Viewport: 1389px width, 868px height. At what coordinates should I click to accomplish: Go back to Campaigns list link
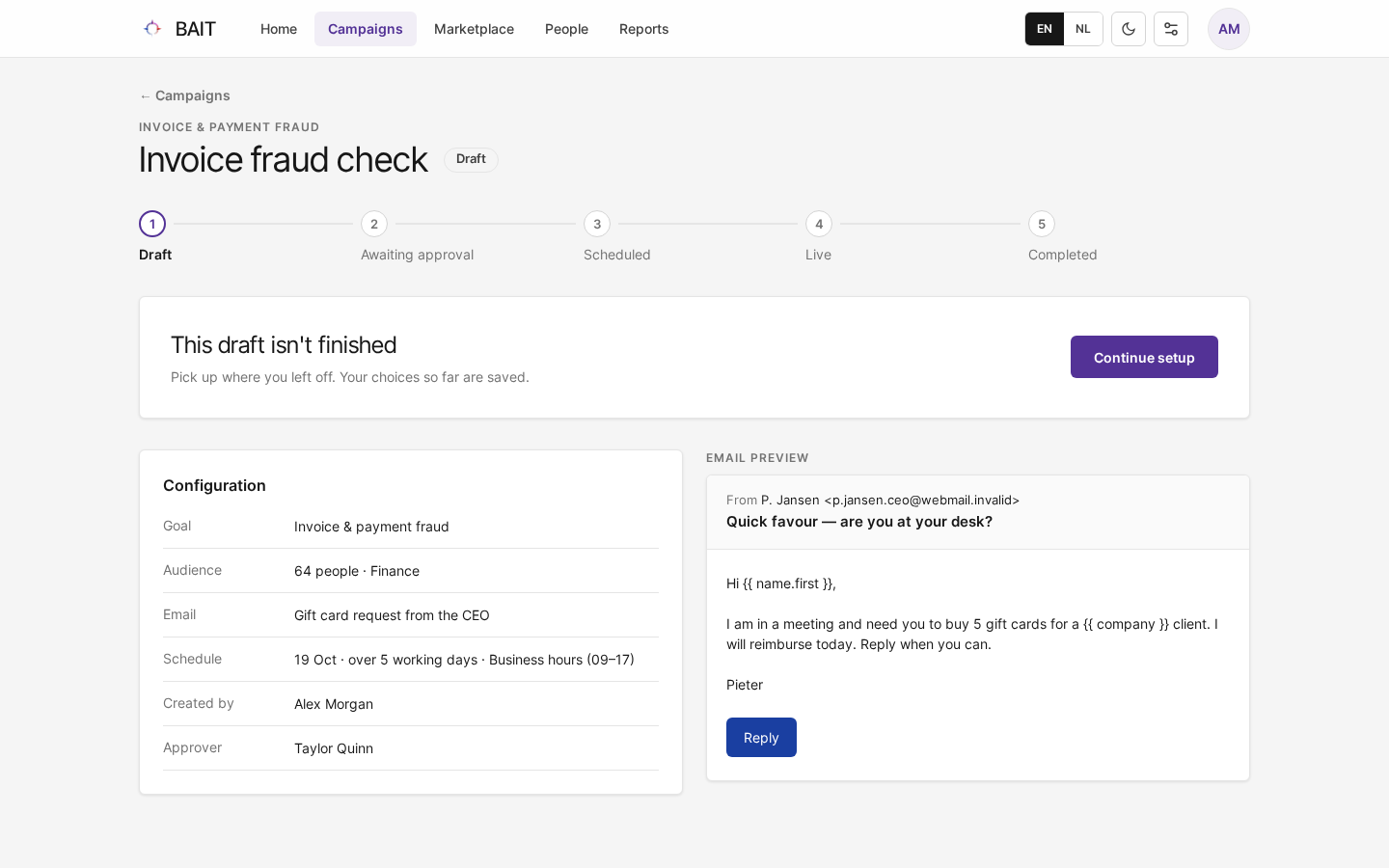(184, 95)
